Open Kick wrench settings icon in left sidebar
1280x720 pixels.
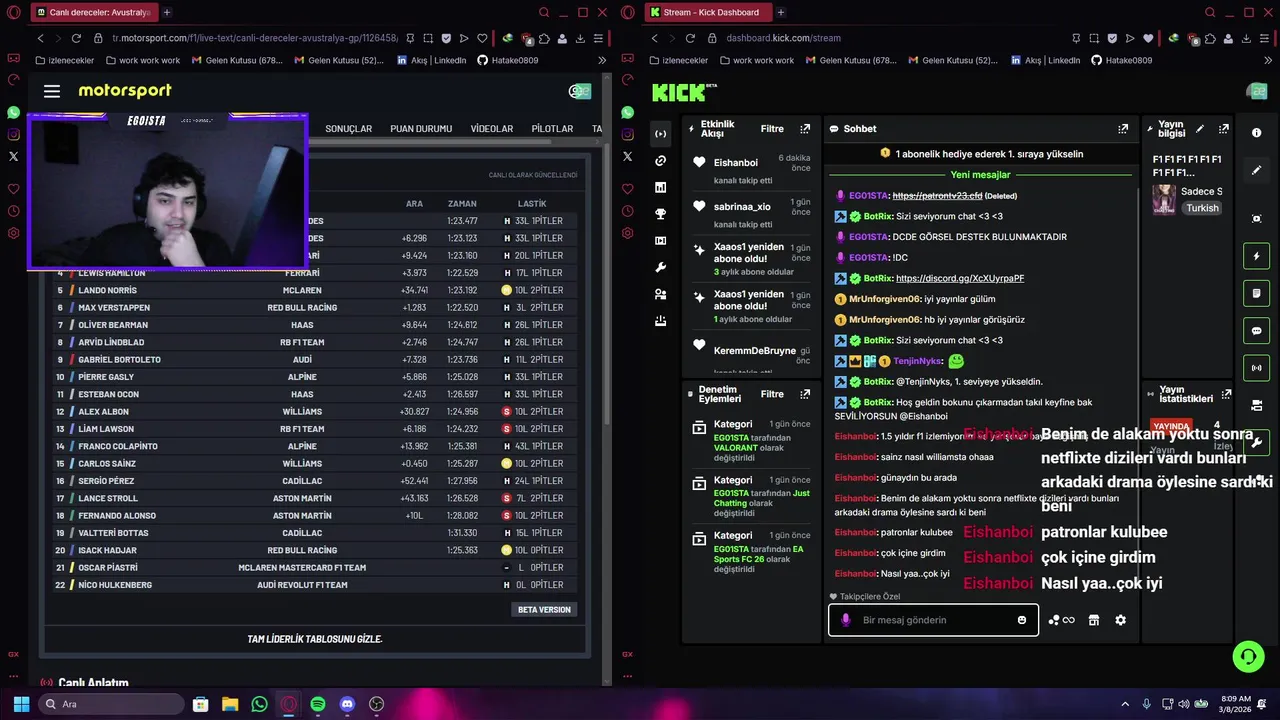tap(660, 268)
